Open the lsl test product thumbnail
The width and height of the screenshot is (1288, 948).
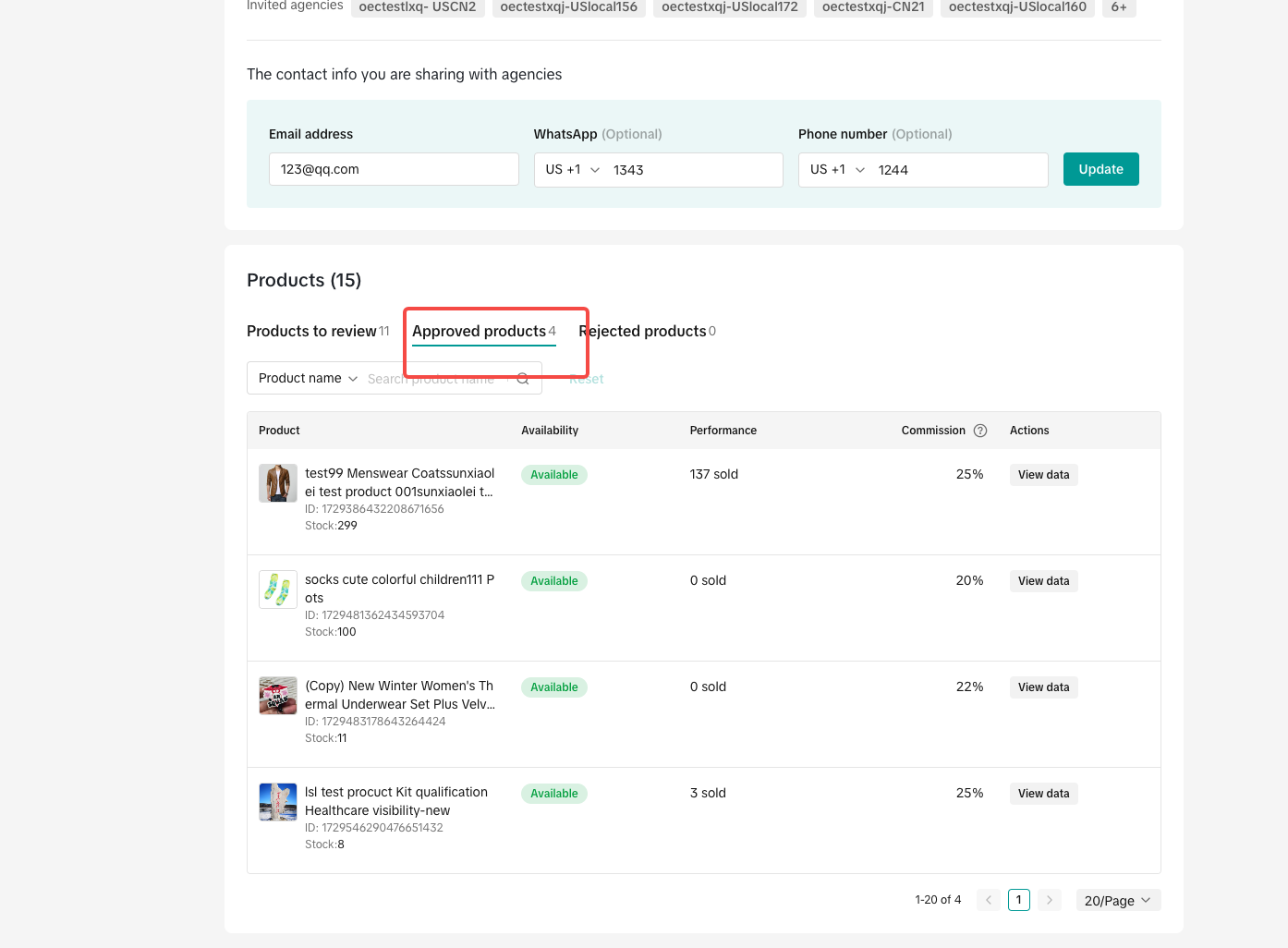click(x=278, y=802)
